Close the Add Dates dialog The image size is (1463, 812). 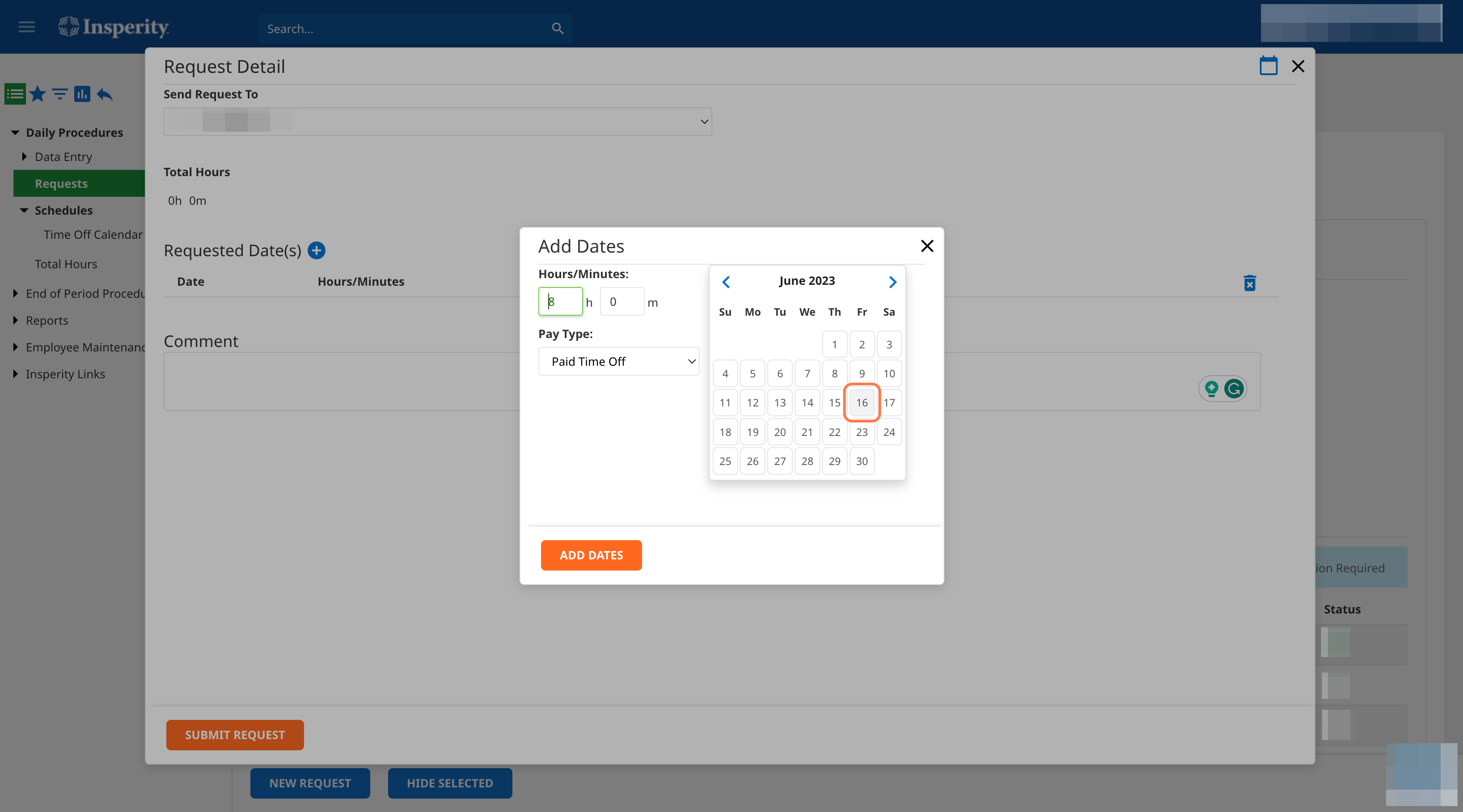(x=927, y=246)
